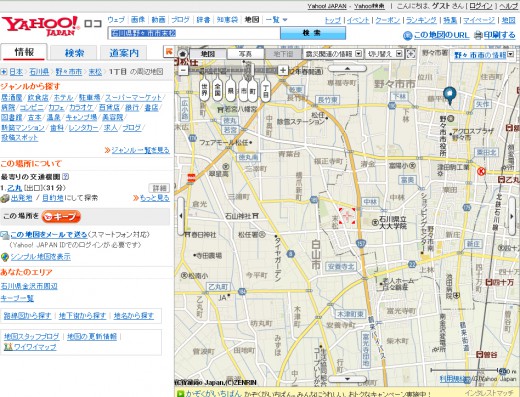
Task: Open the 地図スタッフブログ link
Action: click(32, 337)
